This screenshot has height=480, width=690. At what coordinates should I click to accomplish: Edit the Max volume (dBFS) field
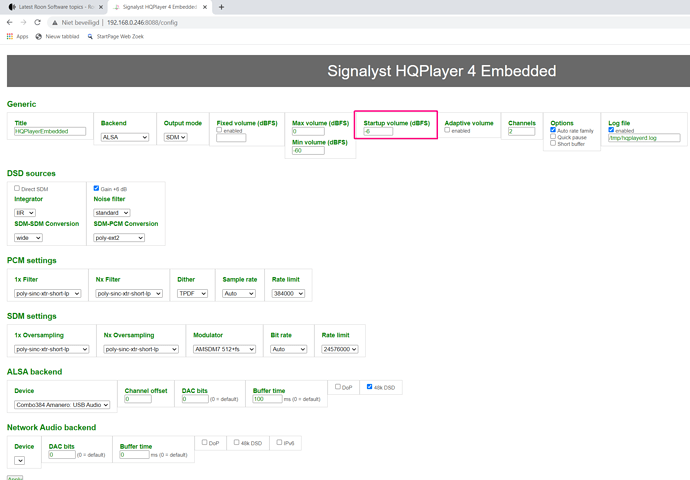(308, 131)
